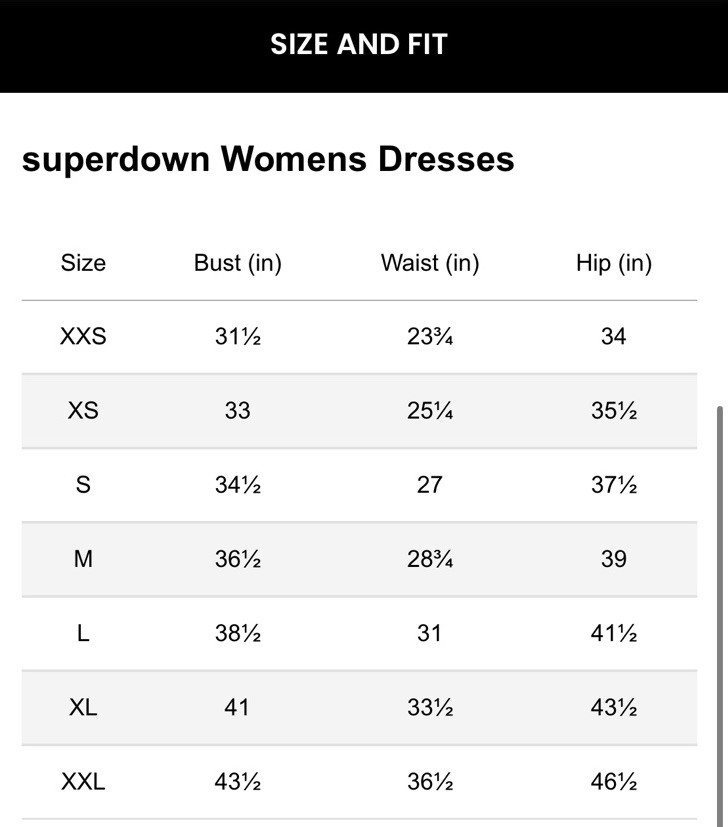Click the superdown Womens Dresses heading
This screenshot has height=827, width=728.
pyautogui.click(x=268, y=159)
